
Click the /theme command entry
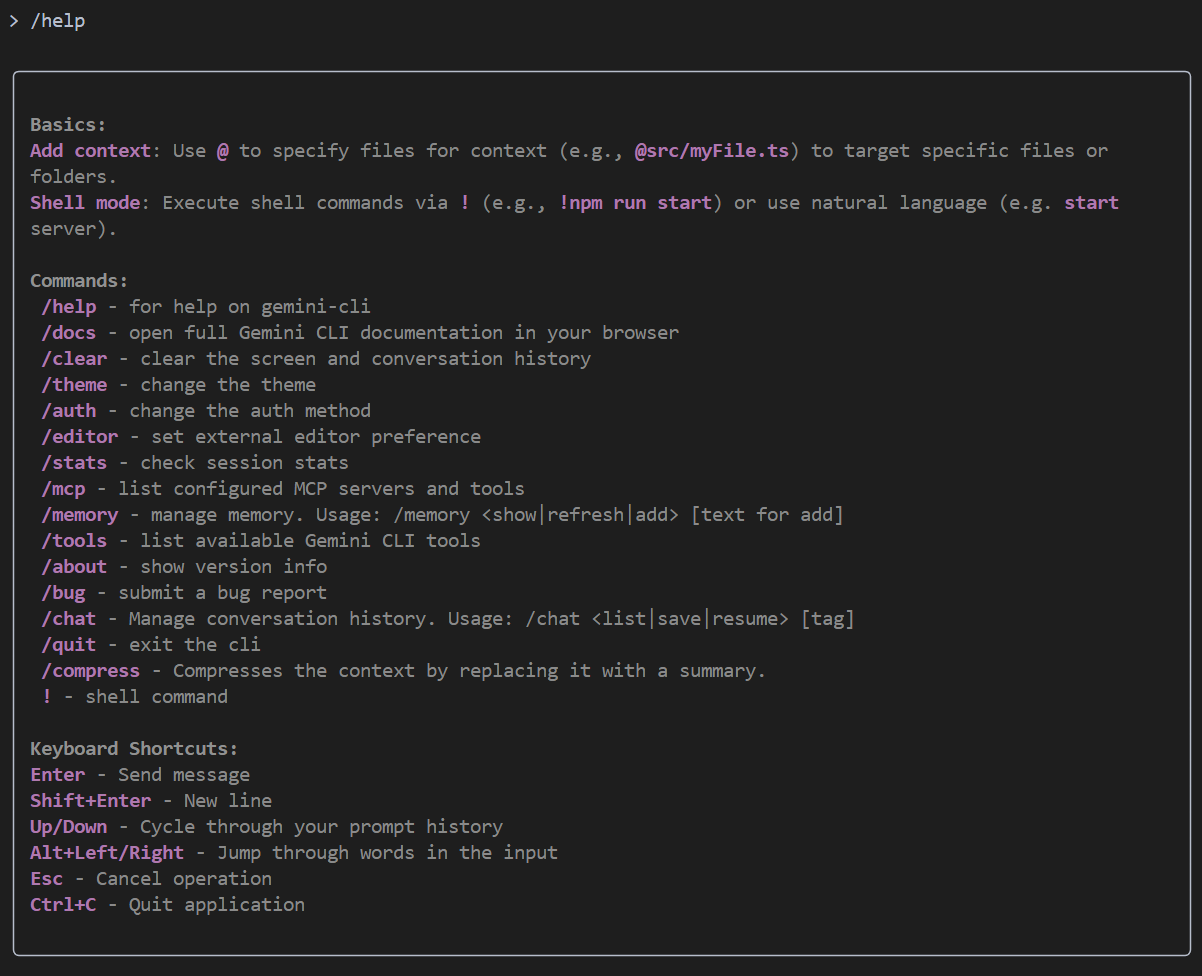point(74,385)
